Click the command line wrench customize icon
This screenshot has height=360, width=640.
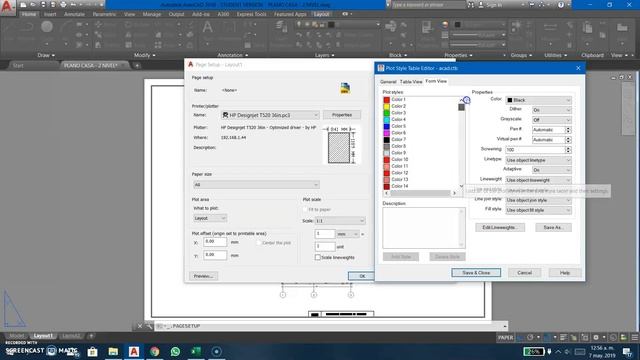tap(149, 326)
